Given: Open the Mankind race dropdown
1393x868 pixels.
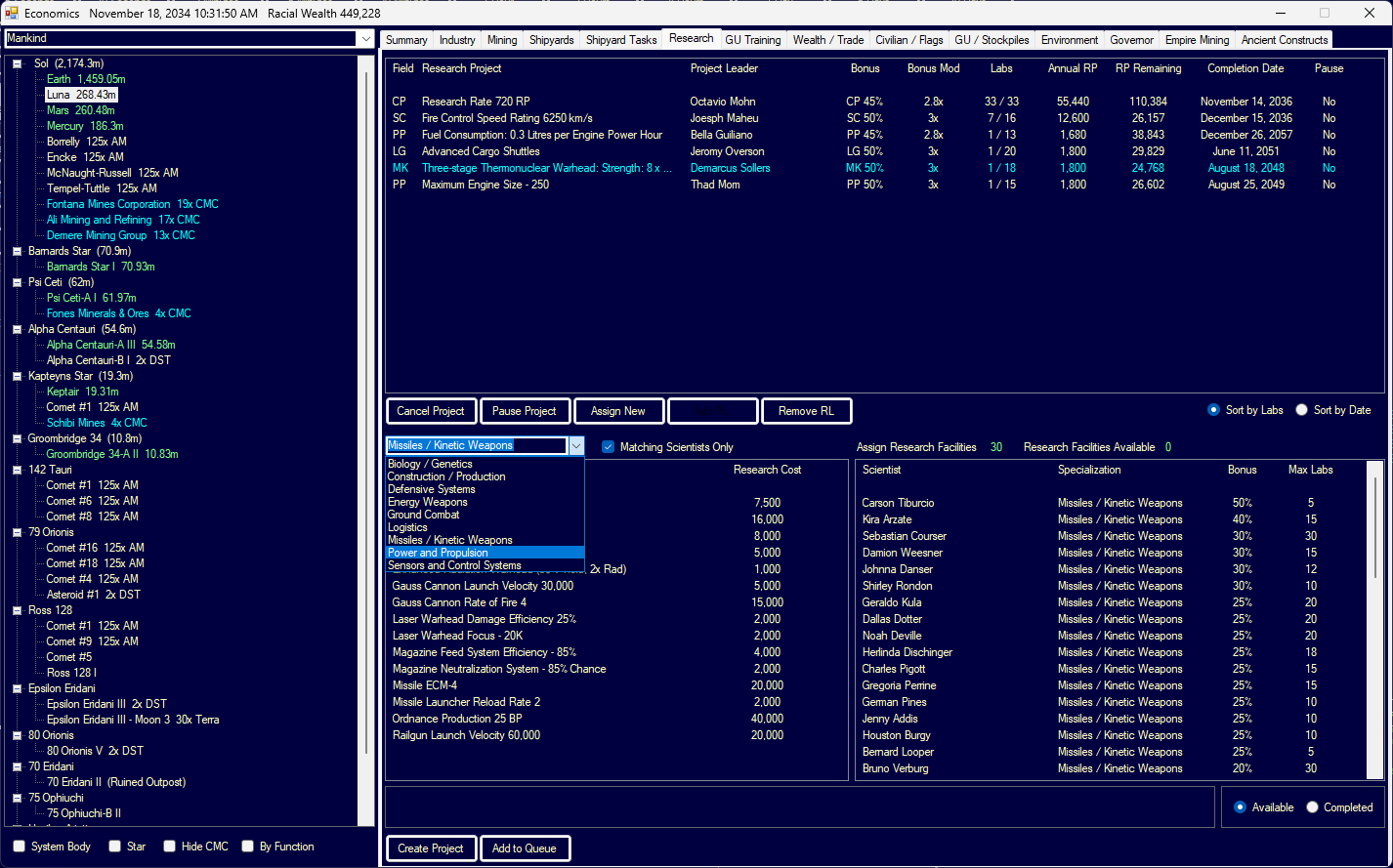Looking at the screenshot, I should tap(365, 39).
